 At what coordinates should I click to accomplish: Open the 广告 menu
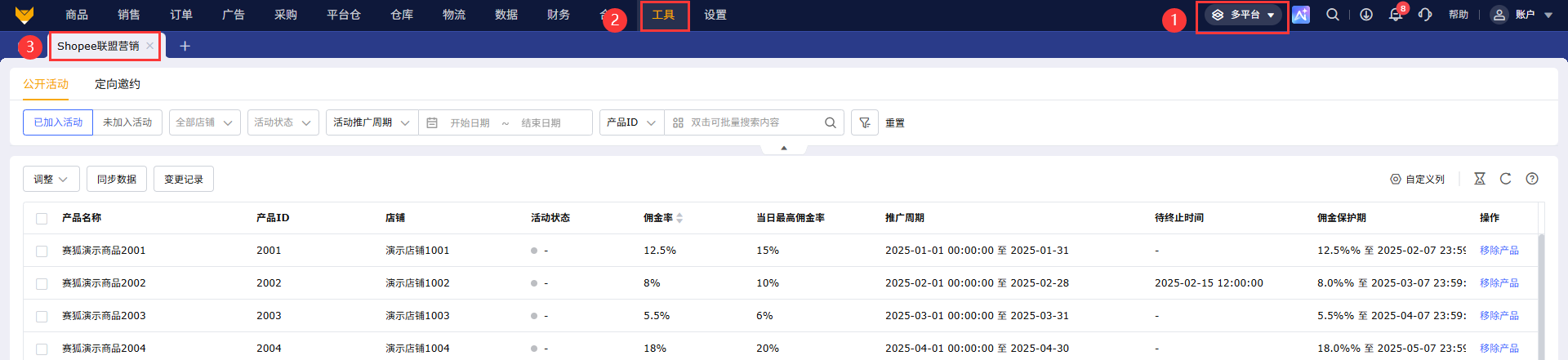coord(234,15)
